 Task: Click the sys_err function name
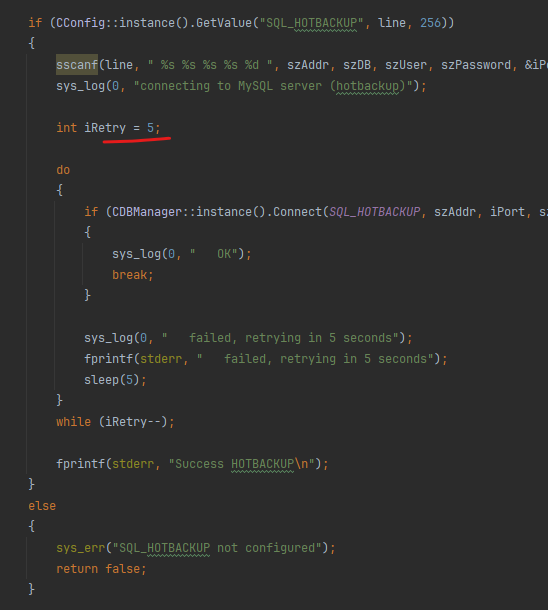[81, 548]
